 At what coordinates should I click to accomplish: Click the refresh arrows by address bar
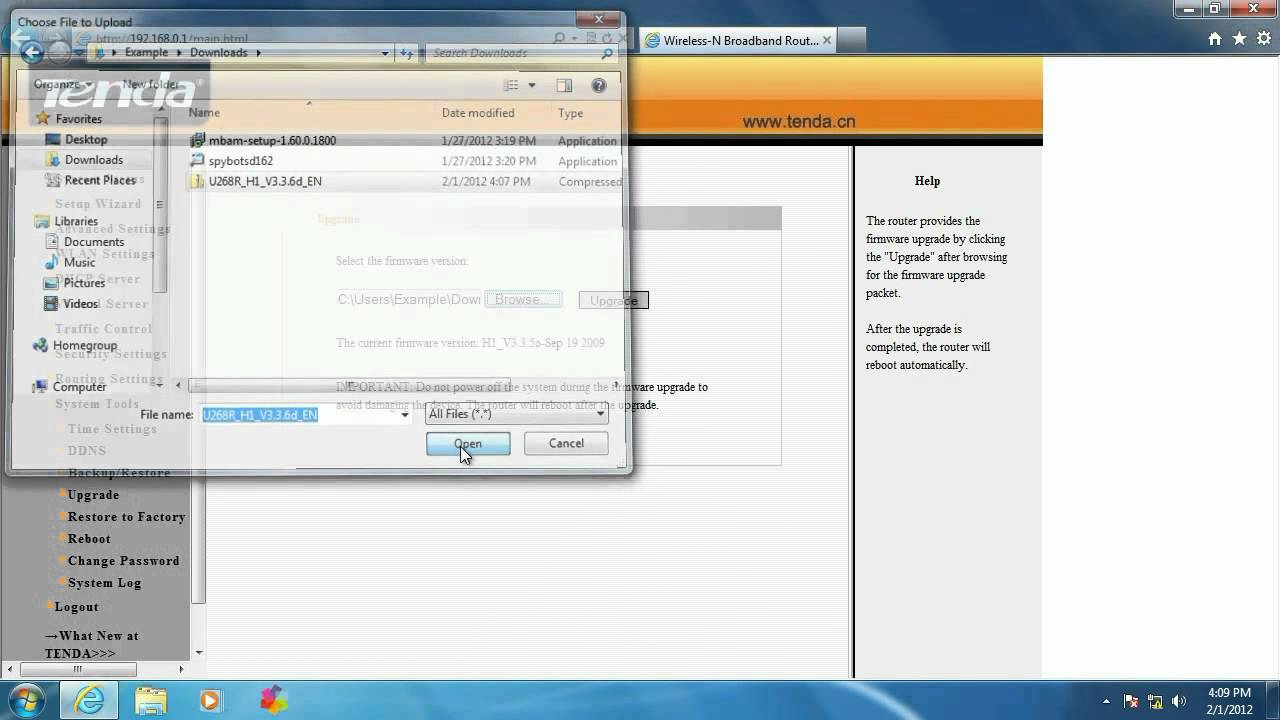point(407,53)
